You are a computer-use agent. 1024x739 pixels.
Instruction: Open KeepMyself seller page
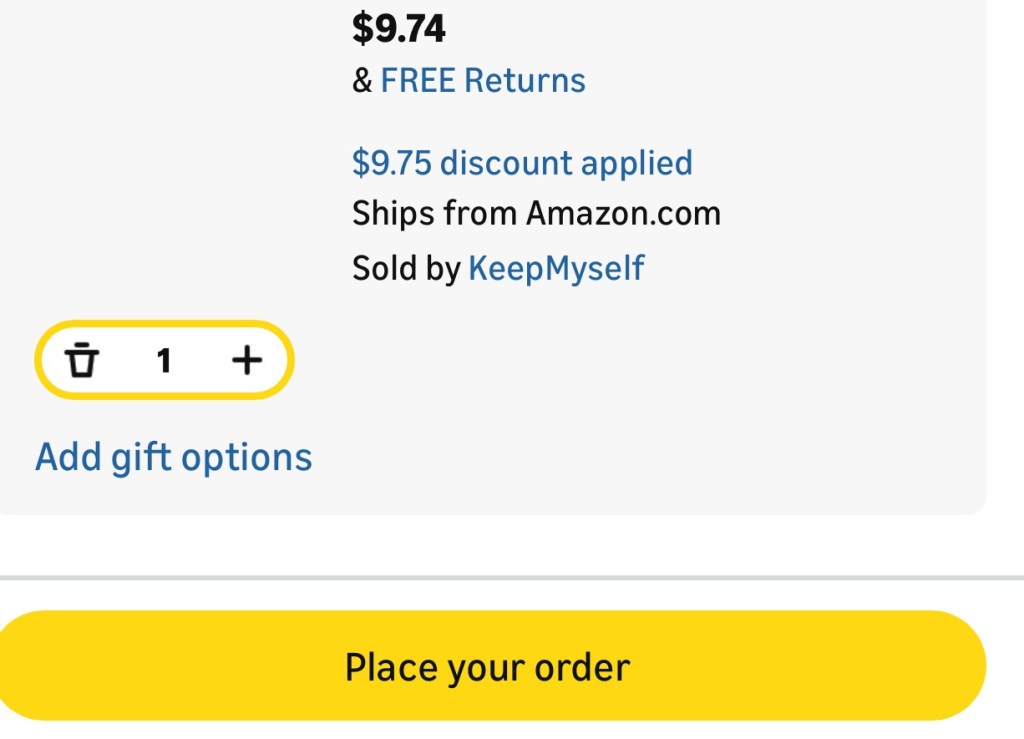pyautogui.click(x=556, y=268)
